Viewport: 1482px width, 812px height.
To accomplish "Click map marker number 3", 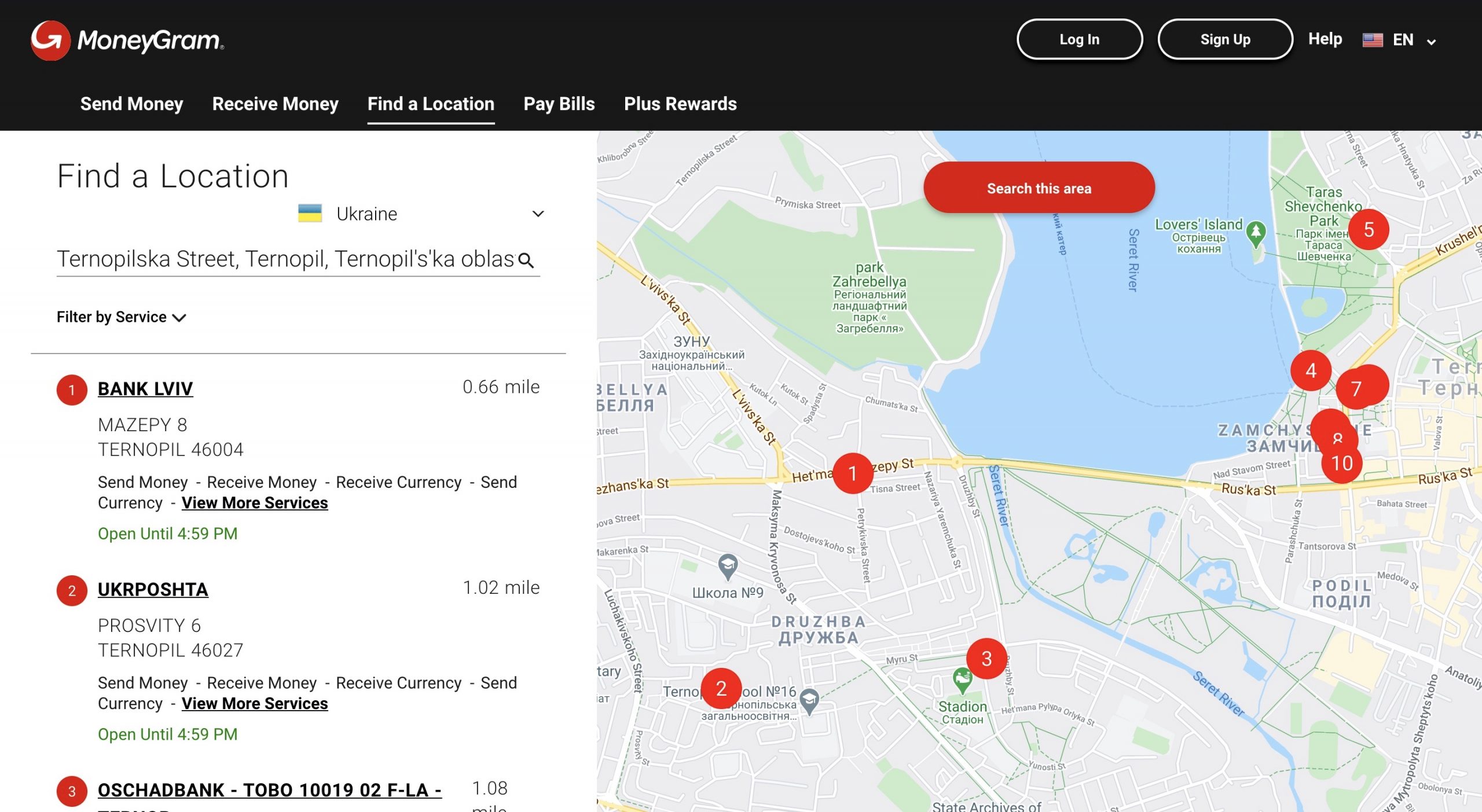I will pyautogui.click(x=986, y=659).
